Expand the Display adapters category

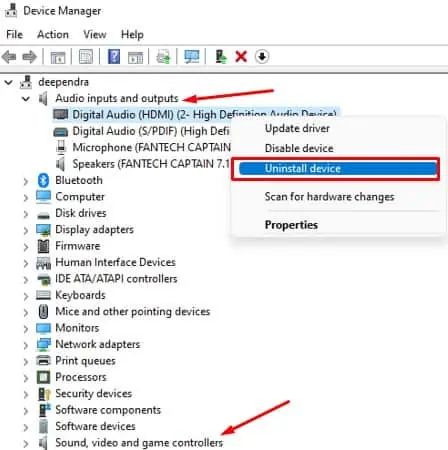click(x=26, y=230)
